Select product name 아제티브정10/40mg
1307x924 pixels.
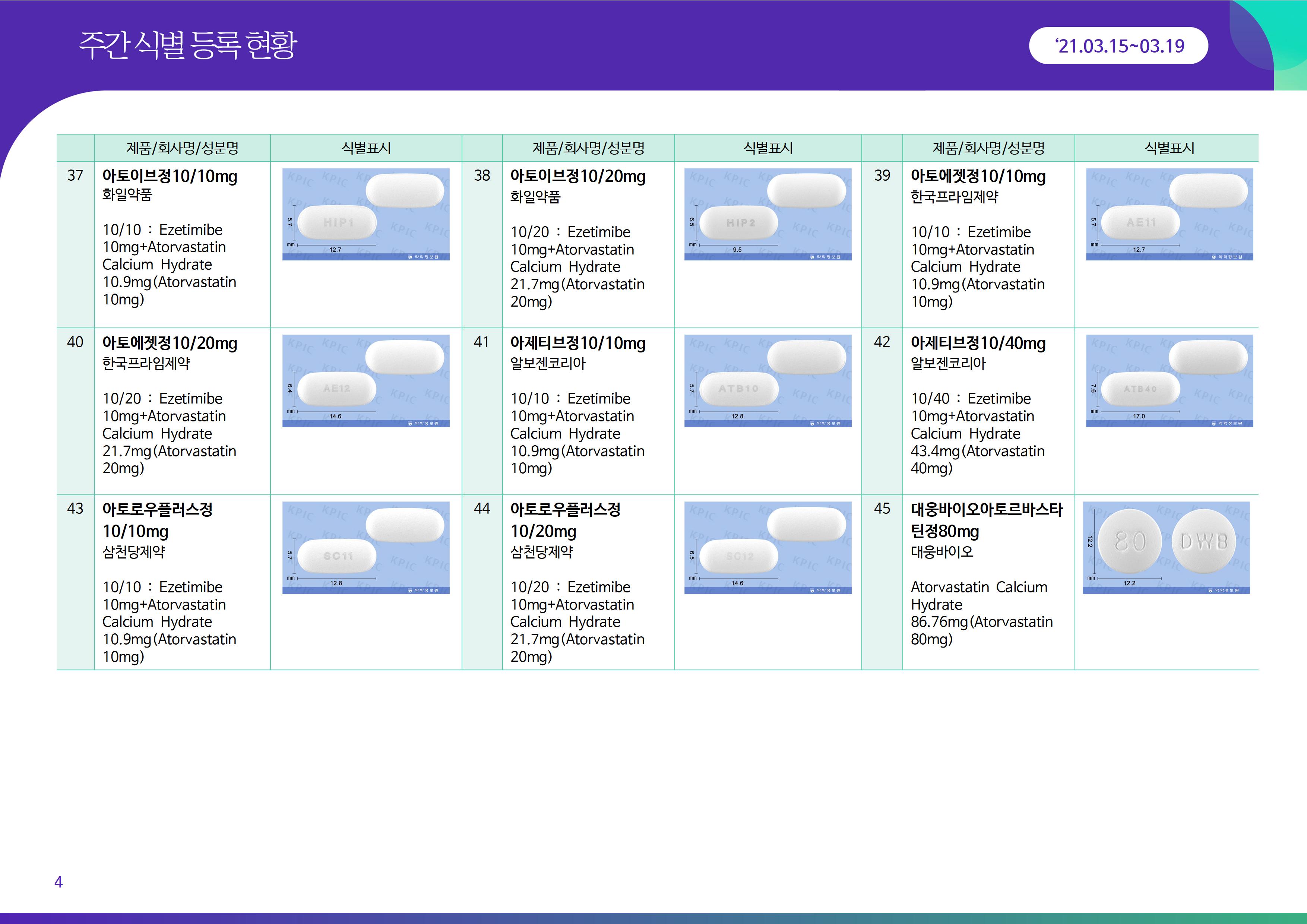977,343
